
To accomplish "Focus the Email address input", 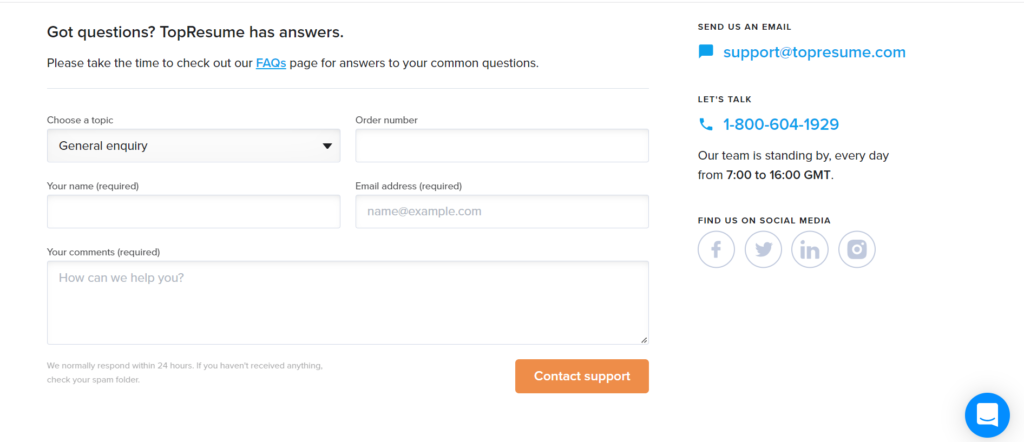I will pyautogui.click(x=502, y=212).
